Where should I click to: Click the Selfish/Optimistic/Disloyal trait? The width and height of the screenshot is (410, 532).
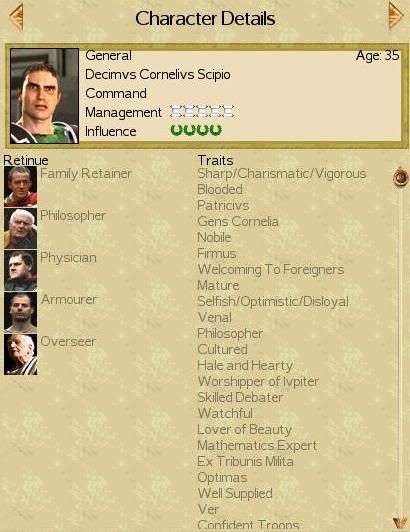click(x=273, y=302)
